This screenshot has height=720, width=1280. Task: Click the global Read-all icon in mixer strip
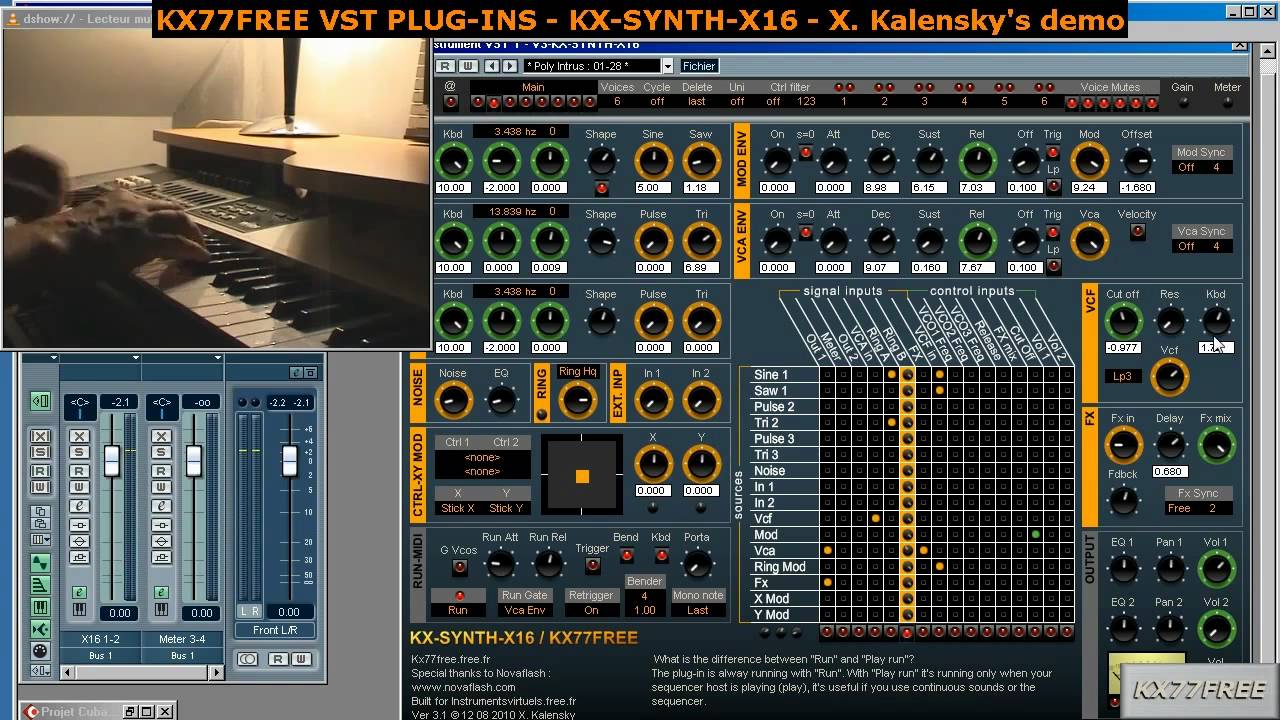[x=40, y=471]
